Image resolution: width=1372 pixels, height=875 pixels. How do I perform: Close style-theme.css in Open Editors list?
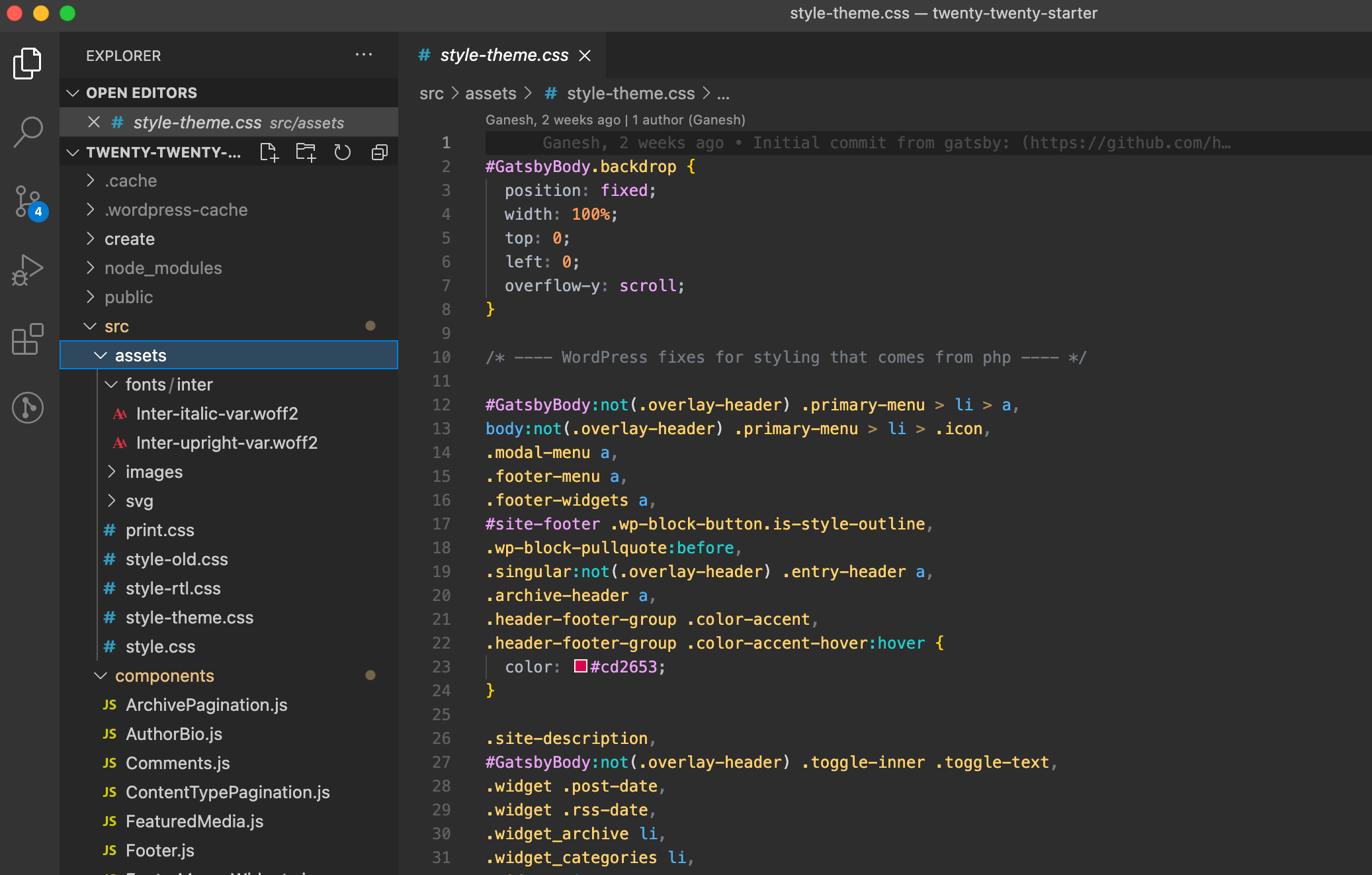point(94,122)
